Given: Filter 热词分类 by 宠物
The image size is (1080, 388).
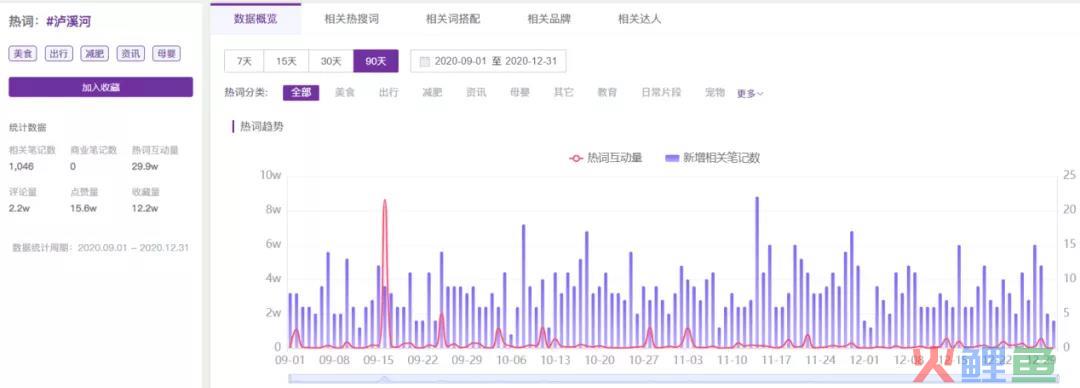Looking at the screenshot, I should (715, 93).
